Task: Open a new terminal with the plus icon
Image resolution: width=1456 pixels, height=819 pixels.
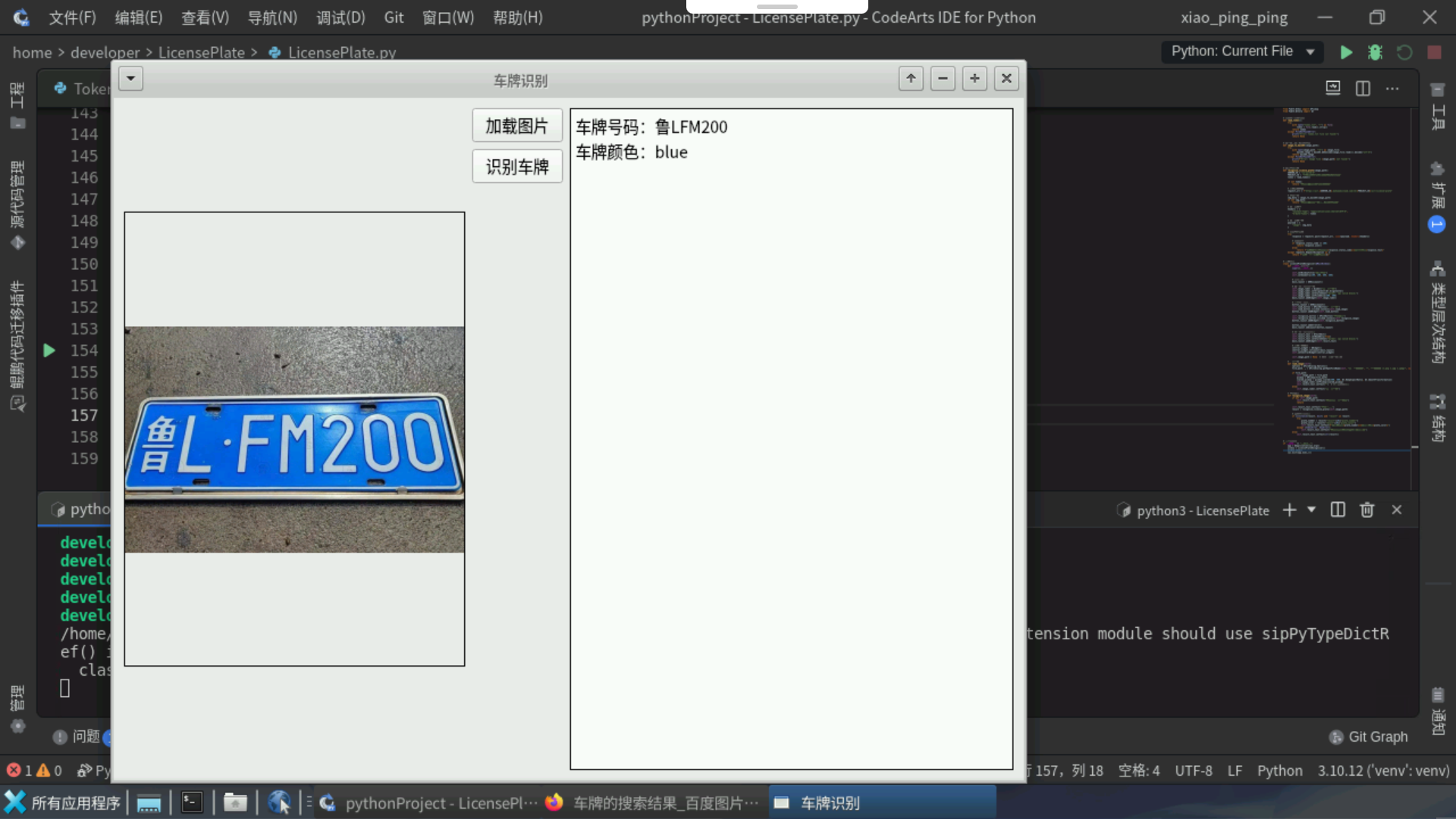Action: pos(1290,510)
